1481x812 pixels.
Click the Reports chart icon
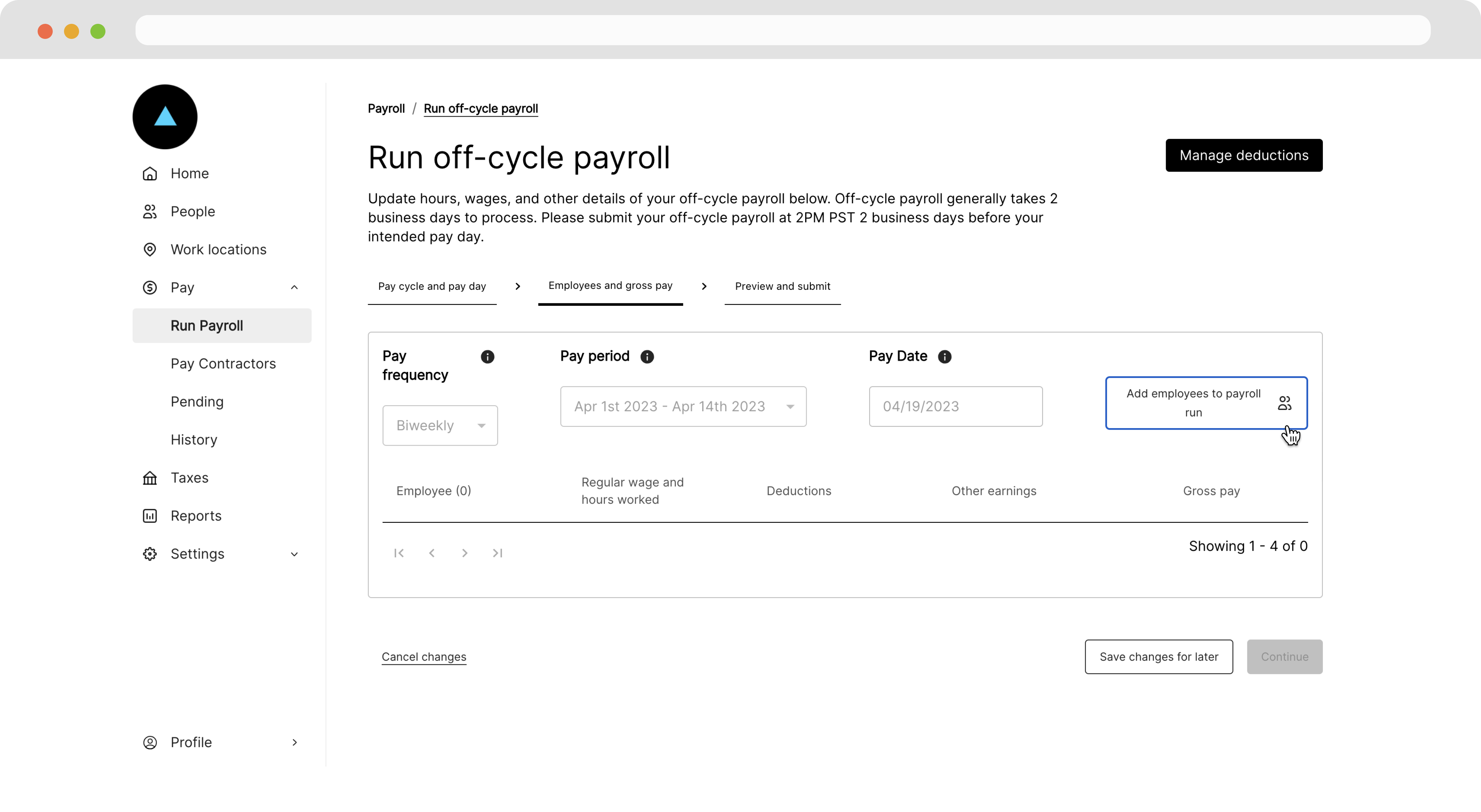tap(149, 516)
